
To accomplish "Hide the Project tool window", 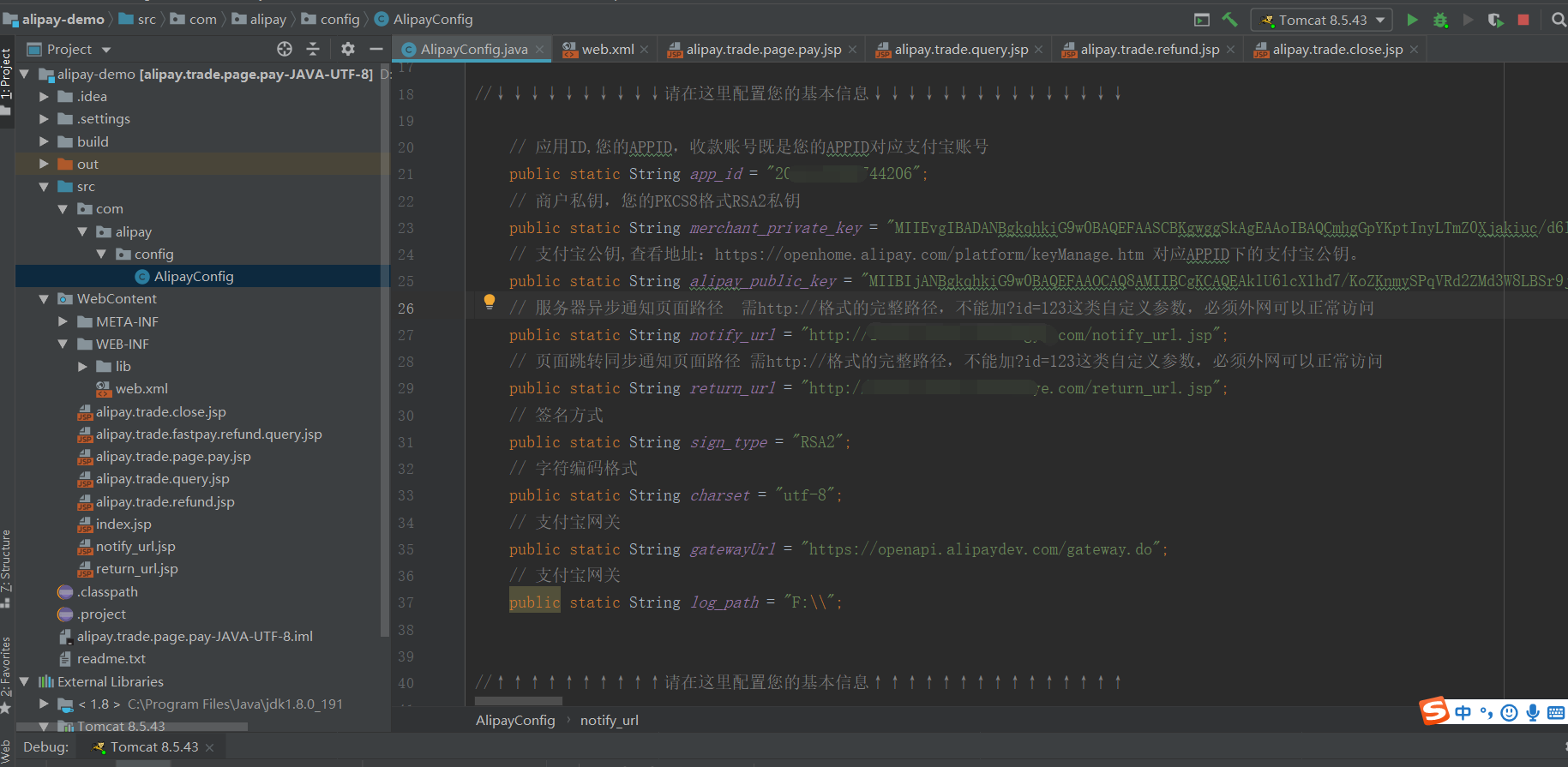I will (x=375, y=49).
